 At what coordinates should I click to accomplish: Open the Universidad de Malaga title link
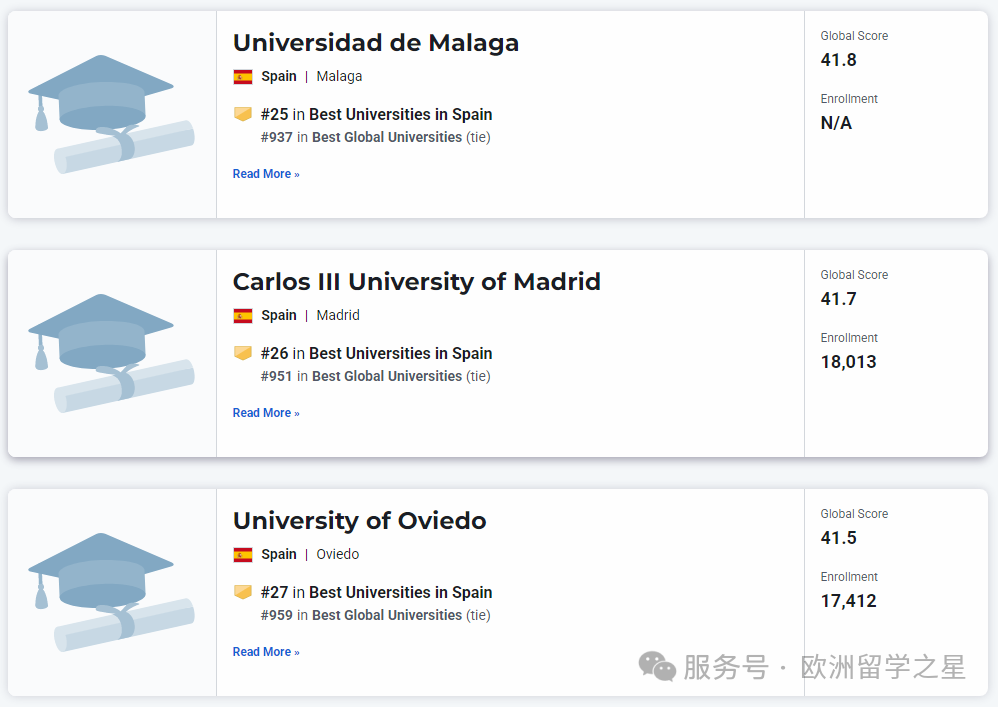pos(376,43)
